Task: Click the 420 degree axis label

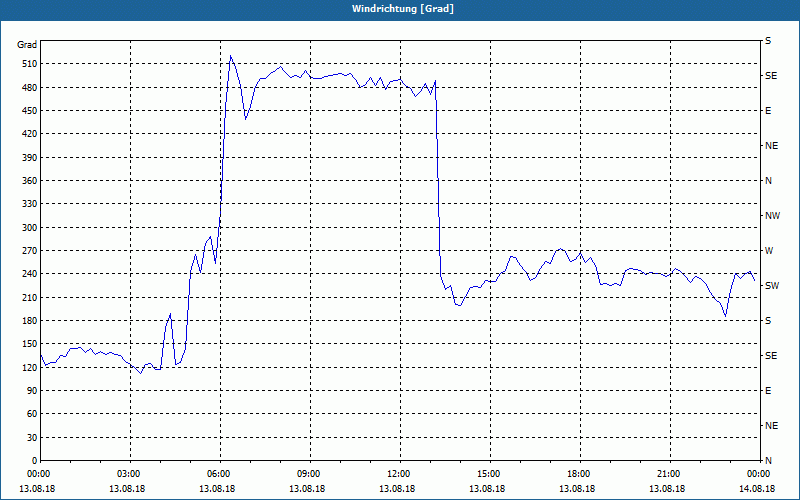Action: coord(30,134)
